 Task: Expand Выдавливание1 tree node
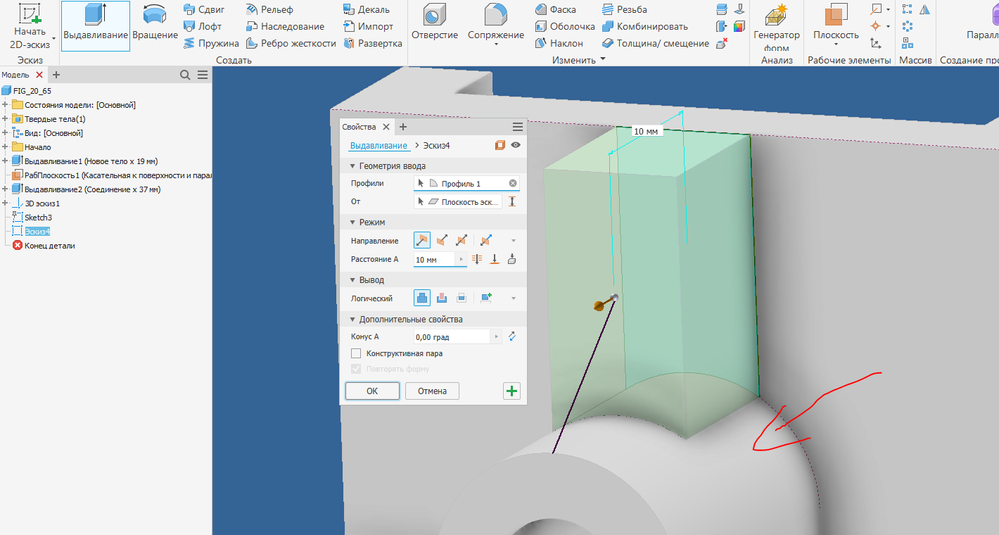point(5,160)
